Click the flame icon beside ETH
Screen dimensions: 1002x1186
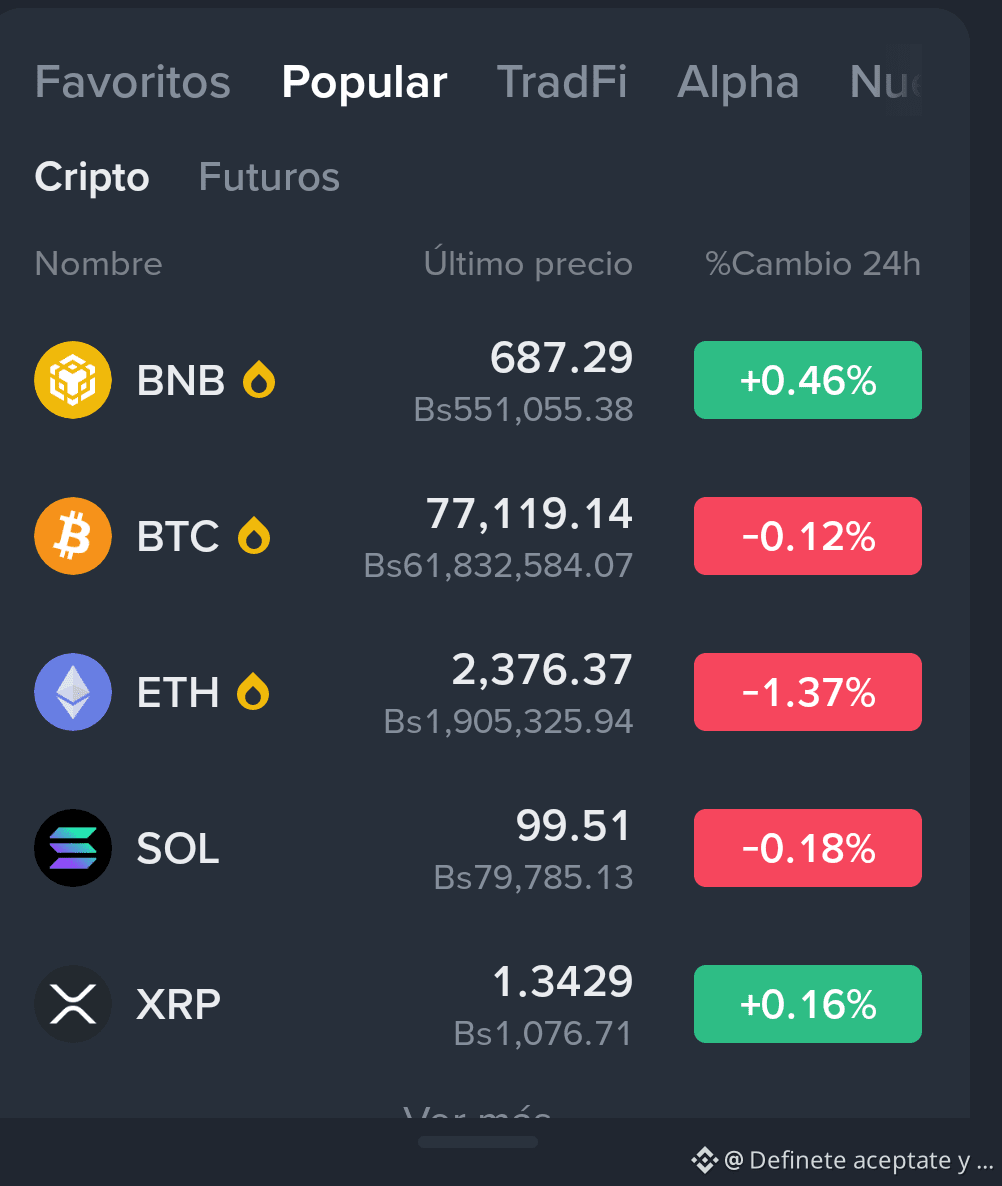(253, 691)
